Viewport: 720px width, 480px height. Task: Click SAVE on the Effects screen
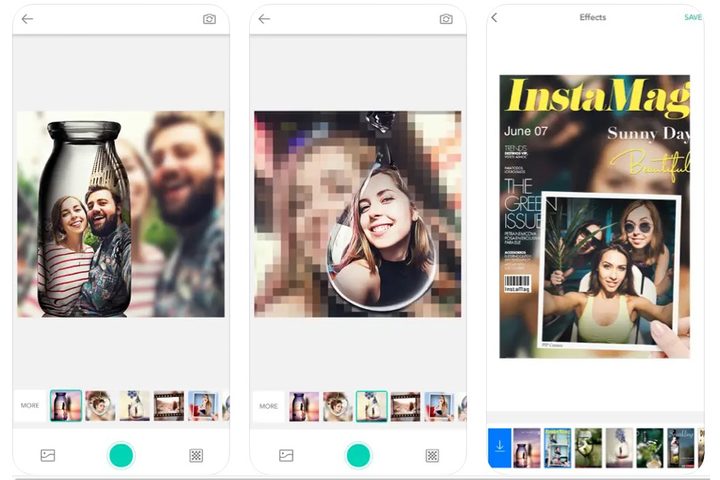click(693, 17)
